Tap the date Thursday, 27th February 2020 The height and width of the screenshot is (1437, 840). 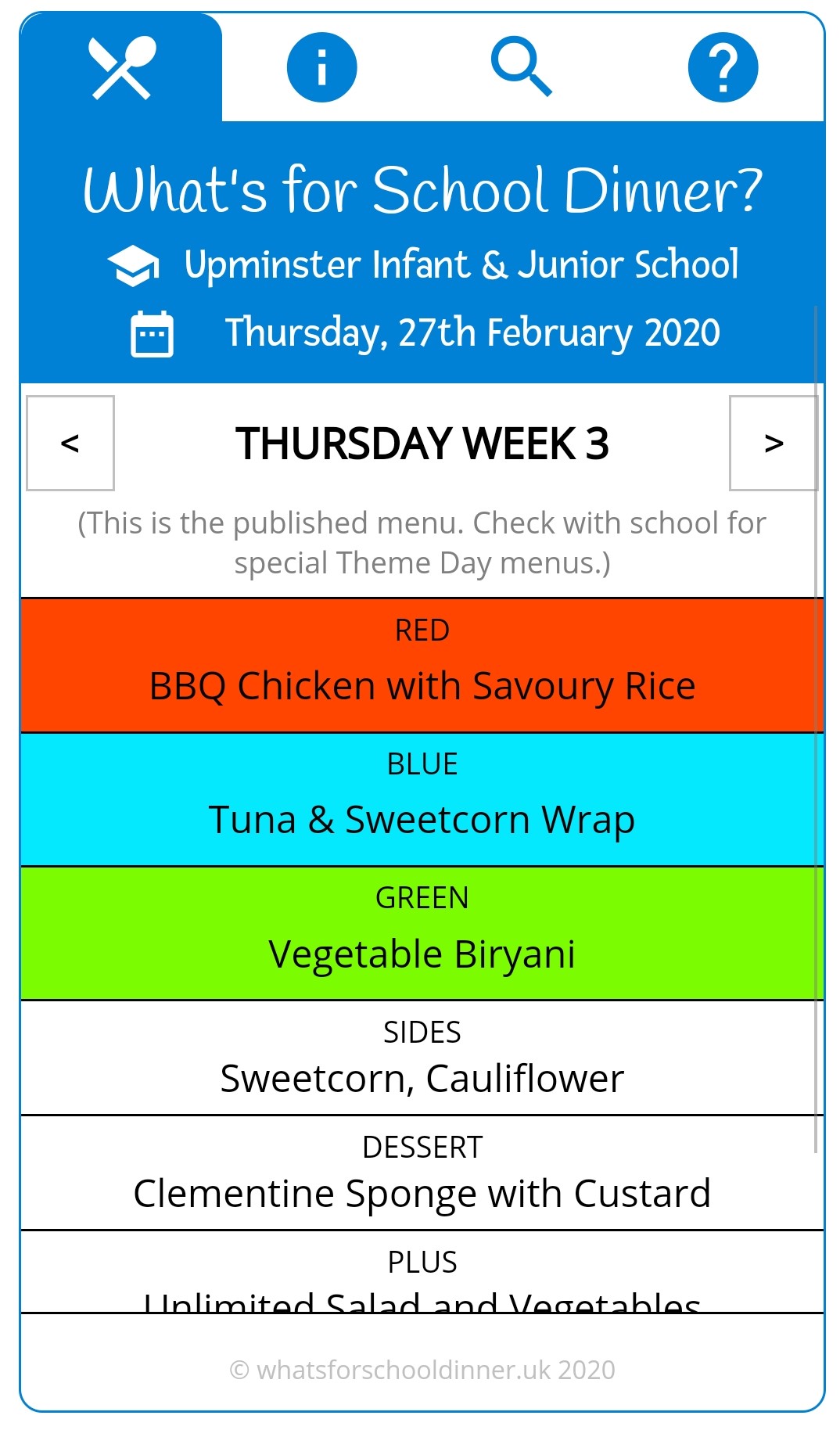coord(472,332)
